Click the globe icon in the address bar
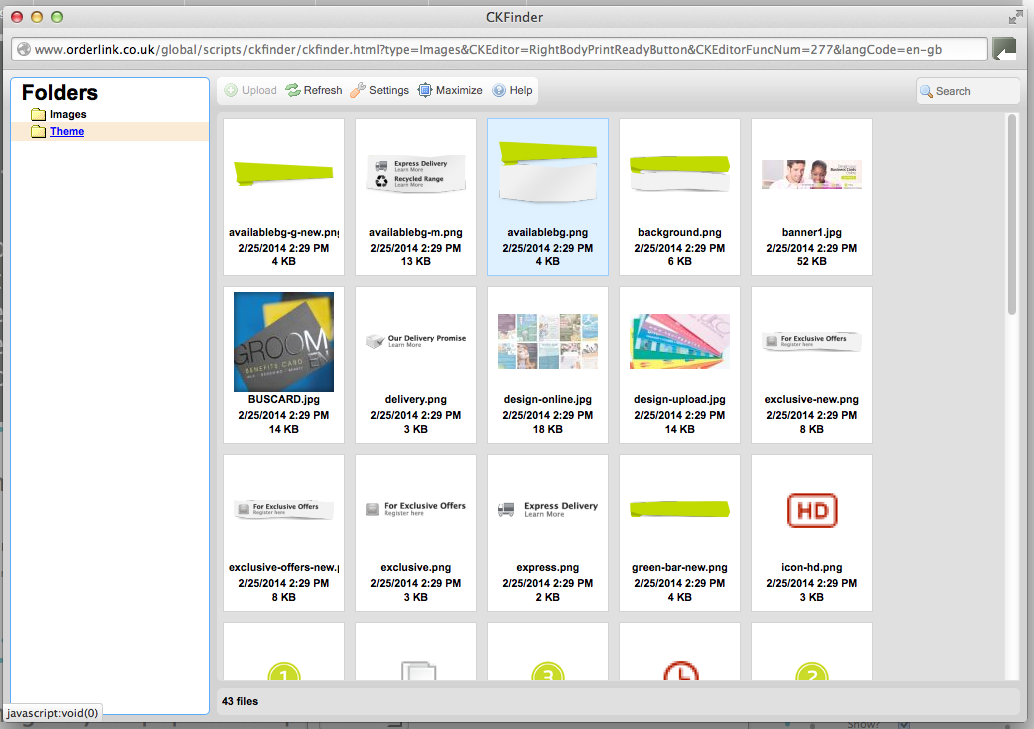Image resolution: width=1034 pixels, height=729 pixels. (x=24, y=49)
